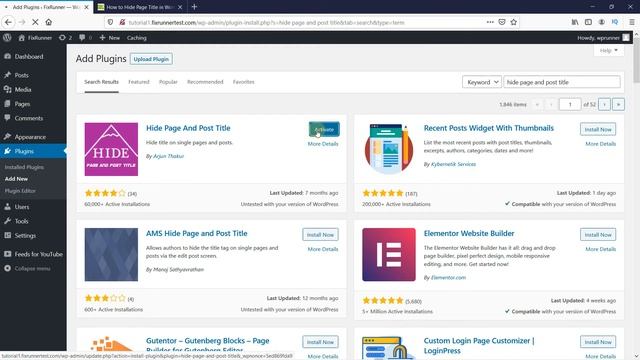Image resolution: width=640 pixels, height=360 pixels.
Task: Go to next results page arrow
Action: pyautogui.click(x=604, y=104)
